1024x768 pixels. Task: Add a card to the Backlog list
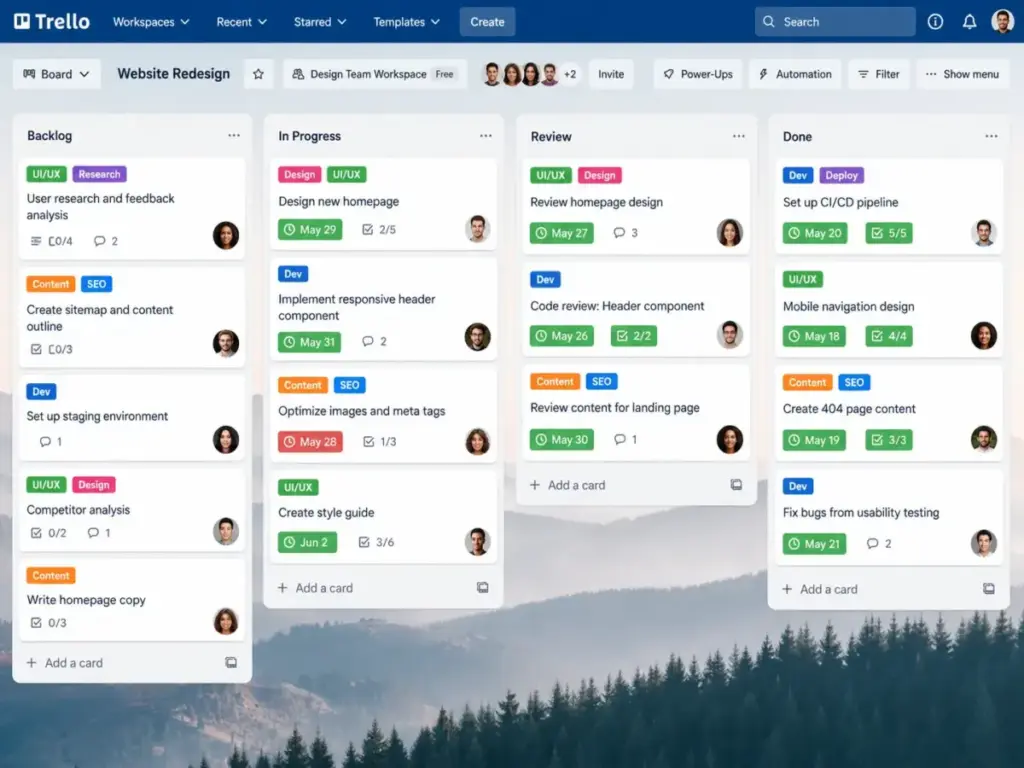pos(65,663)
